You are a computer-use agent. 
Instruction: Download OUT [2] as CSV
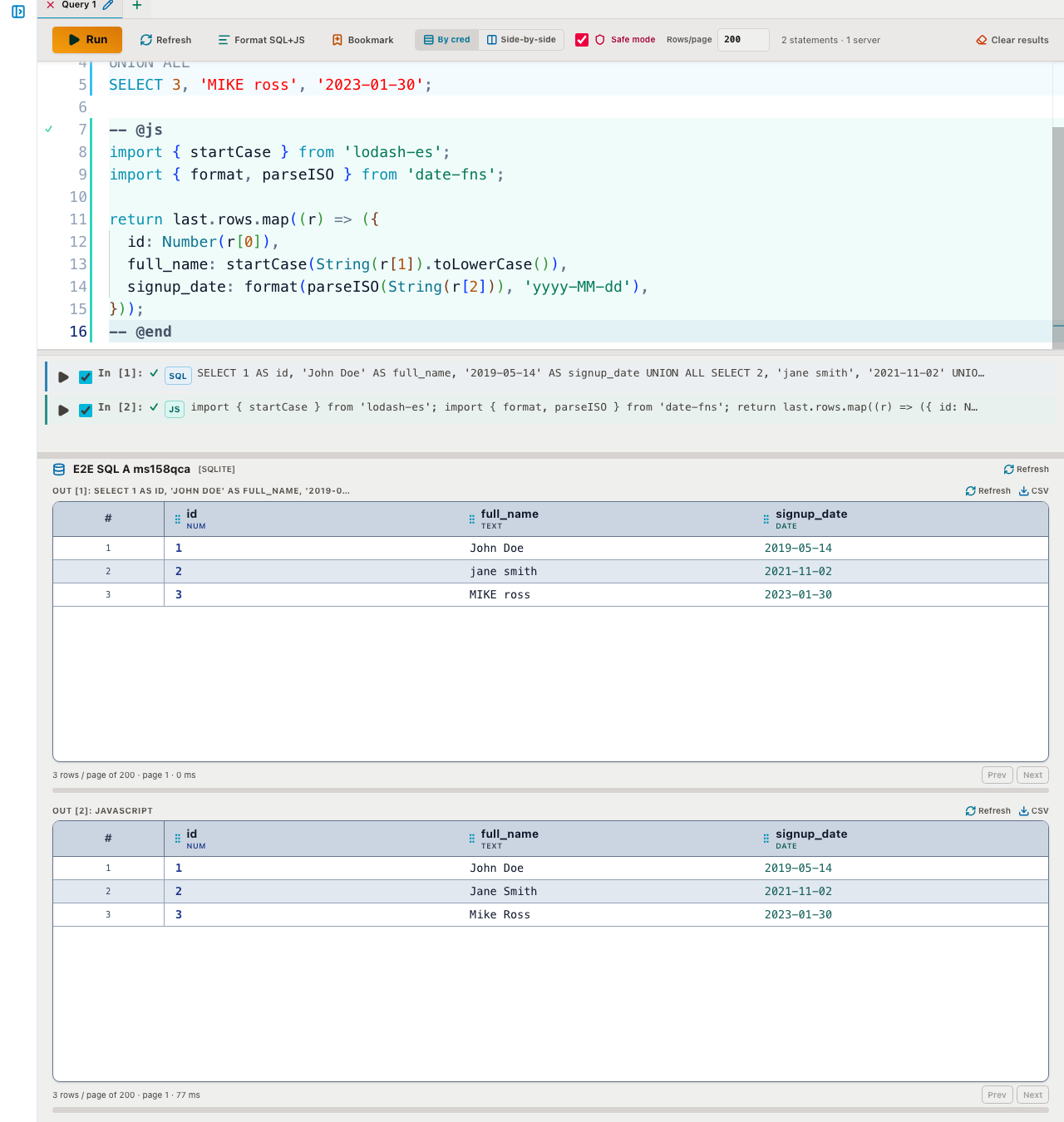click(x=1034, y=811)
